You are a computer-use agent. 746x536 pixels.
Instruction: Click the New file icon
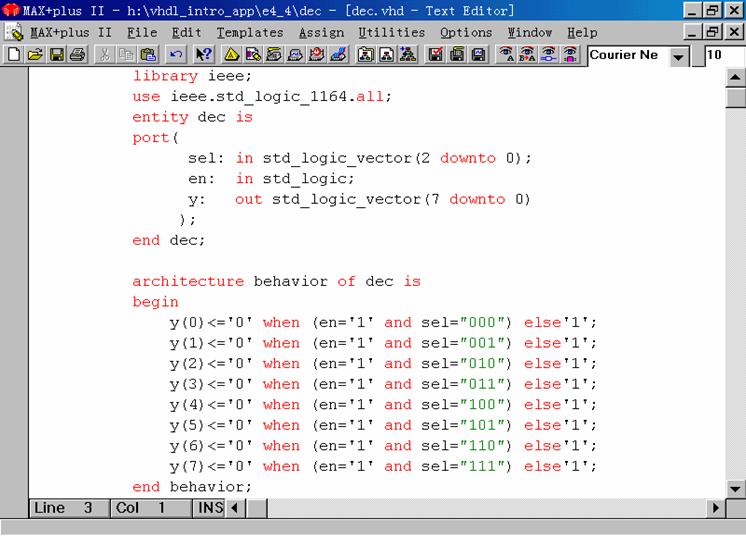pos(14,55)
